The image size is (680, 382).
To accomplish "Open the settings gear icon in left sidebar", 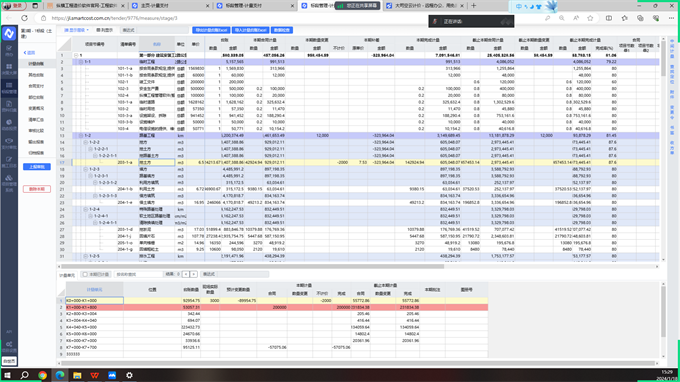I will [9, 344].
